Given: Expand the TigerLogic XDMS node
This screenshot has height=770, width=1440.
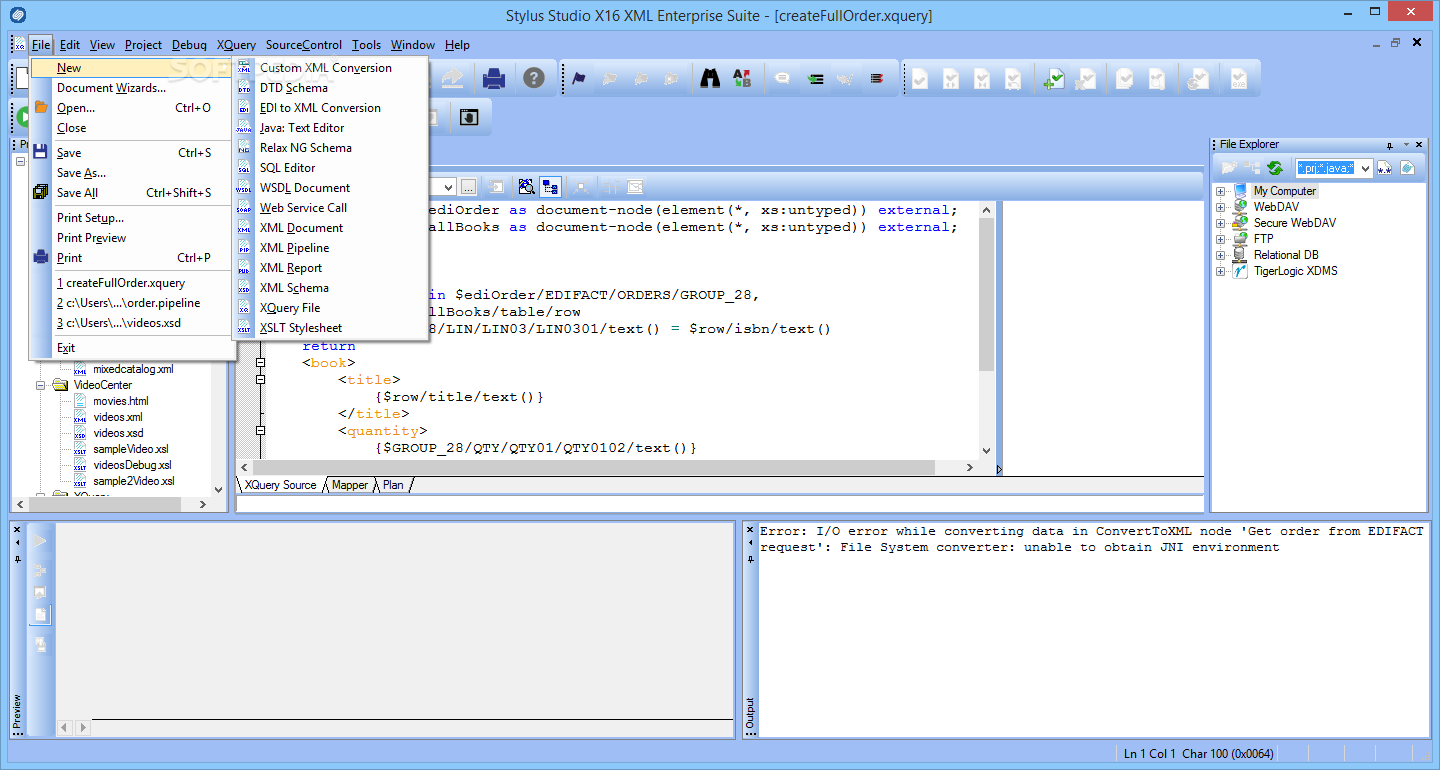Looking at the screenshot, I should click(1221, 271).
